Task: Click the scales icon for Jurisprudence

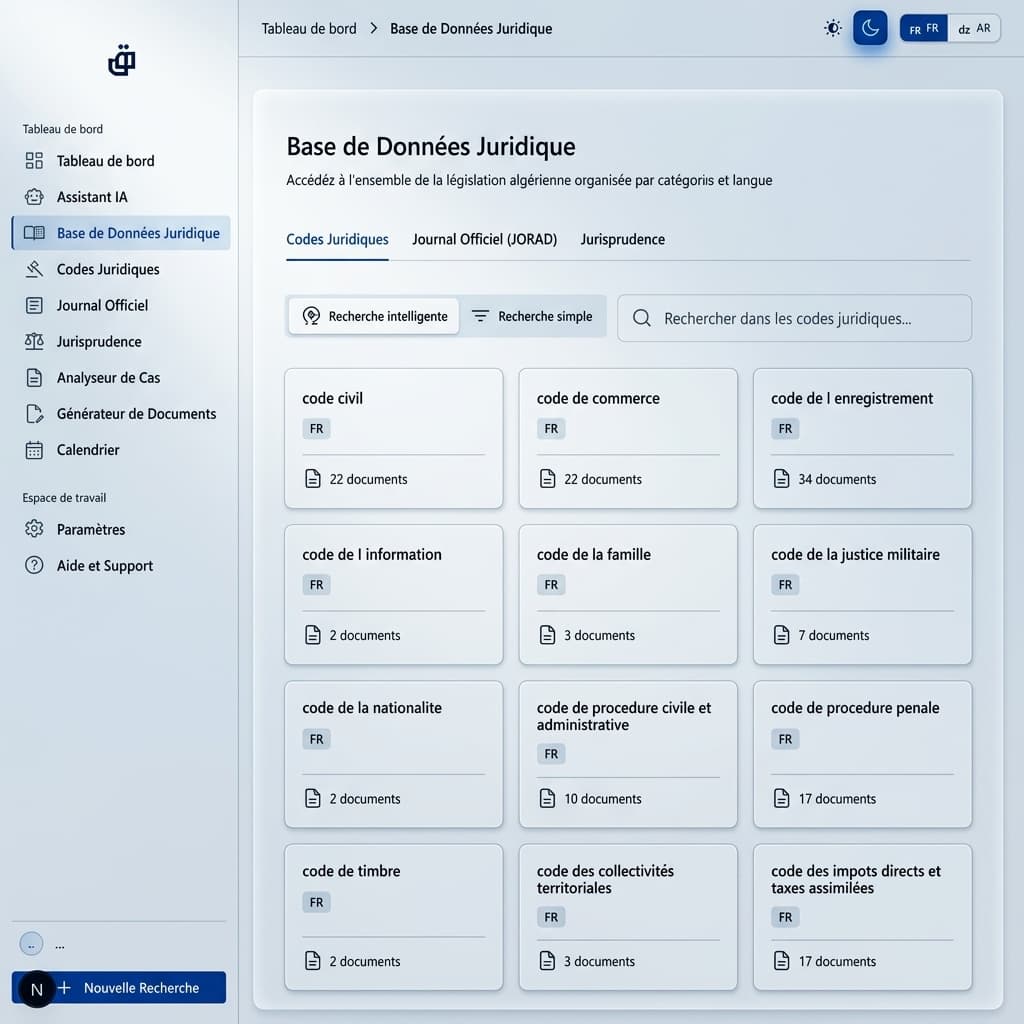Action: pos(34,341)
